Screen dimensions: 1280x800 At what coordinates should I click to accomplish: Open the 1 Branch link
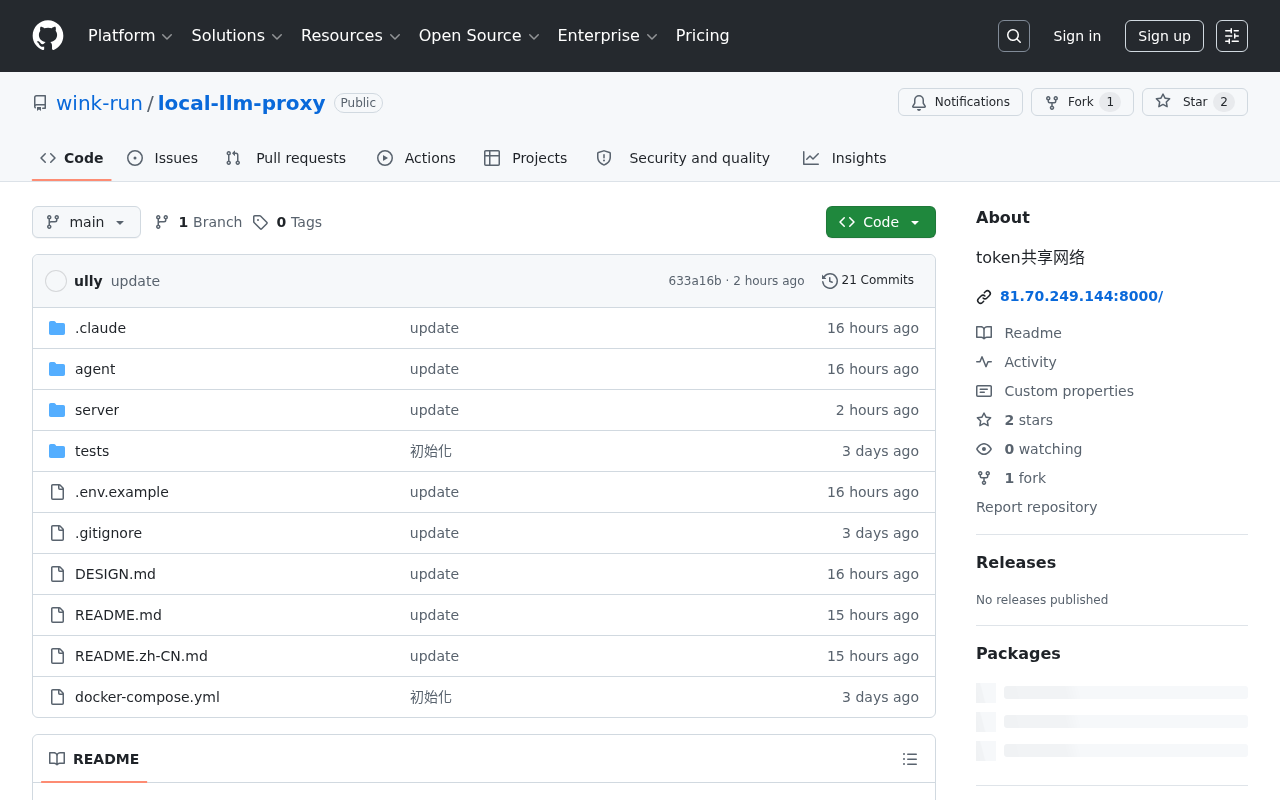(198, 222)
